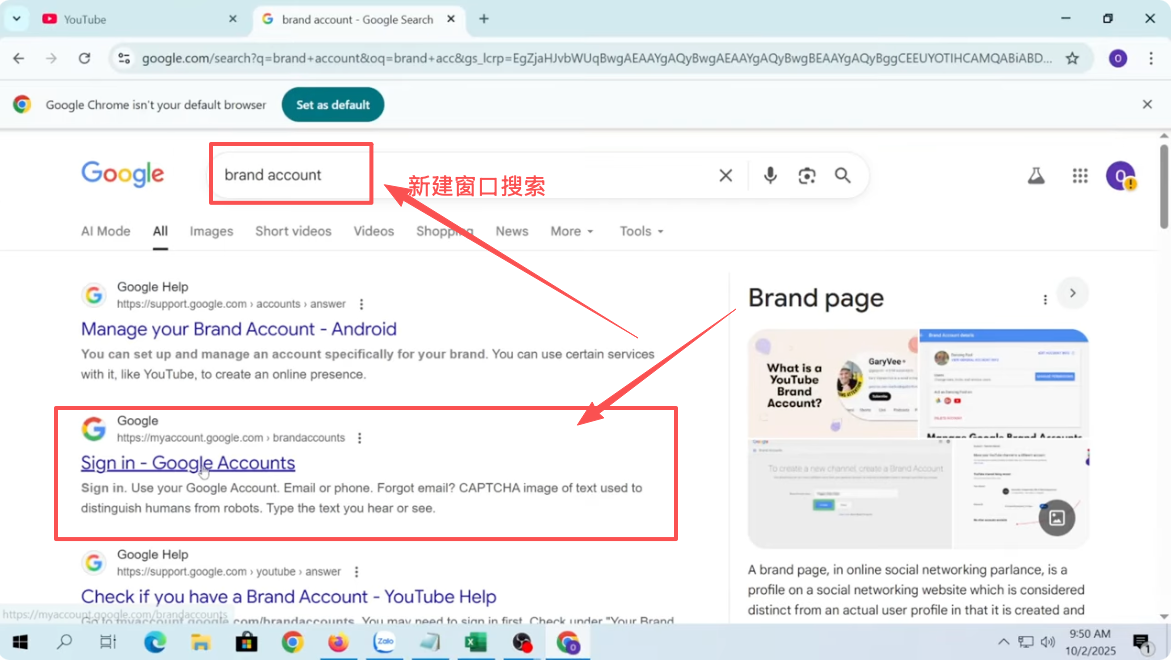Open Check if you have a Brand Account link
The height and width of the screenshot is (664, 1175).
coord(289,598)
